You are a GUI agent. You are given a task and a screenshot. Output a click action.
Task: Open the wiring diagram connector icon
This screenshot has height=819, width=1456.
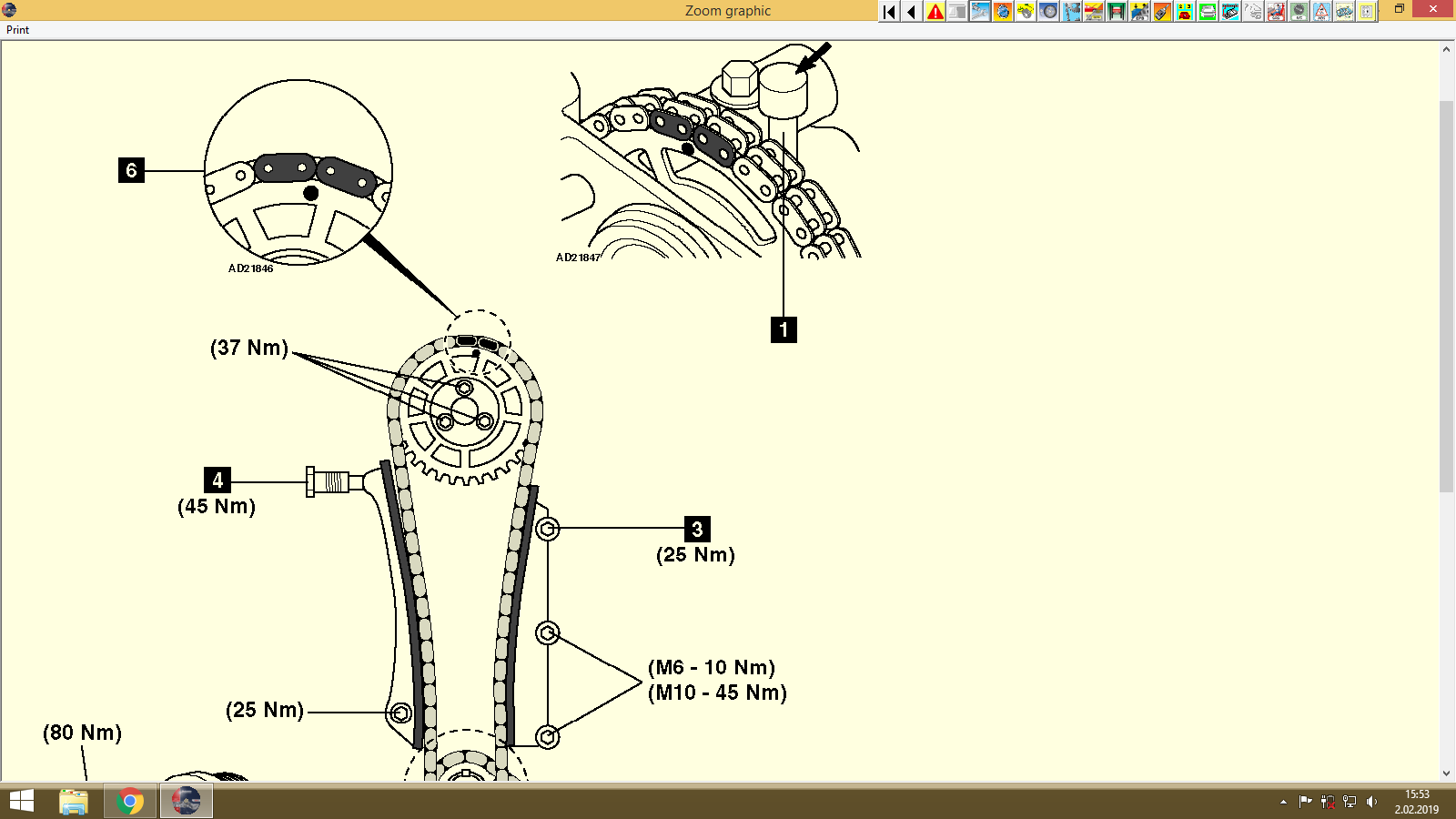click(1229, 12)
